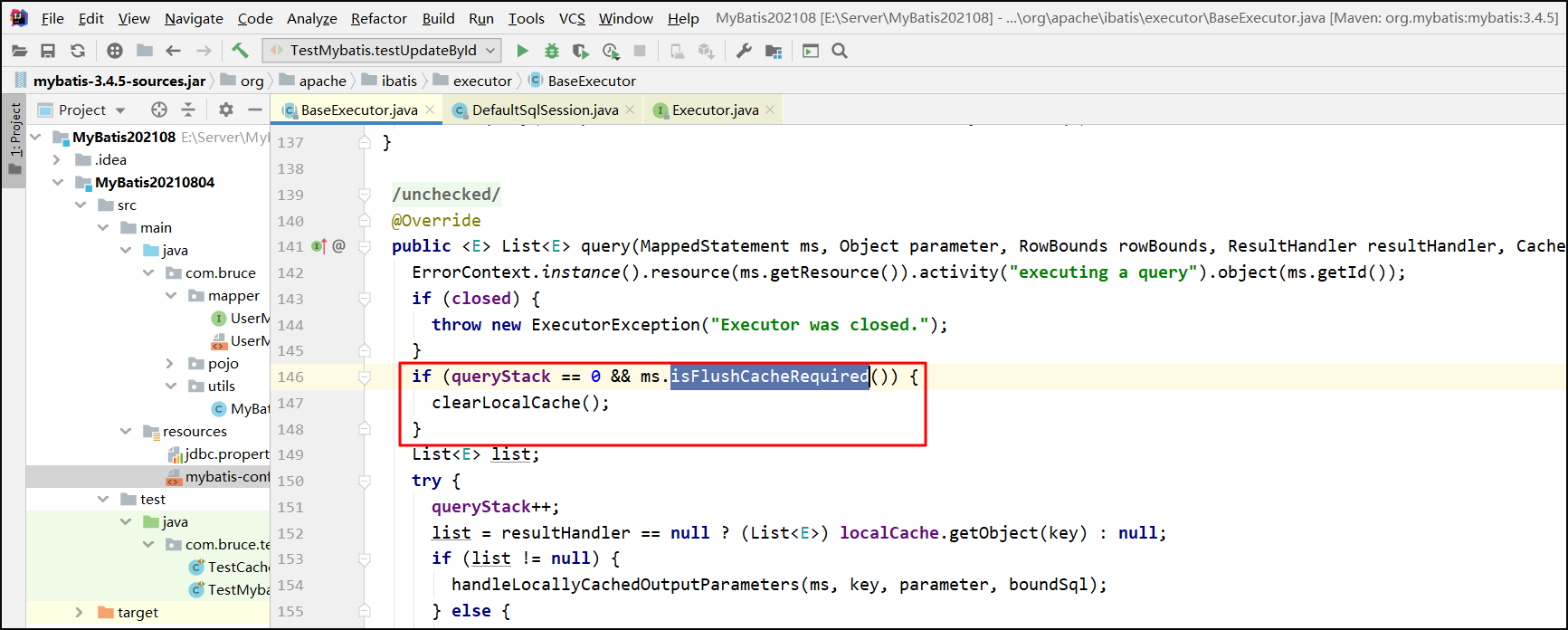Go forward with the right arrow icon
The width and height of the screenshot is (1568, 630).
[204, 52]
